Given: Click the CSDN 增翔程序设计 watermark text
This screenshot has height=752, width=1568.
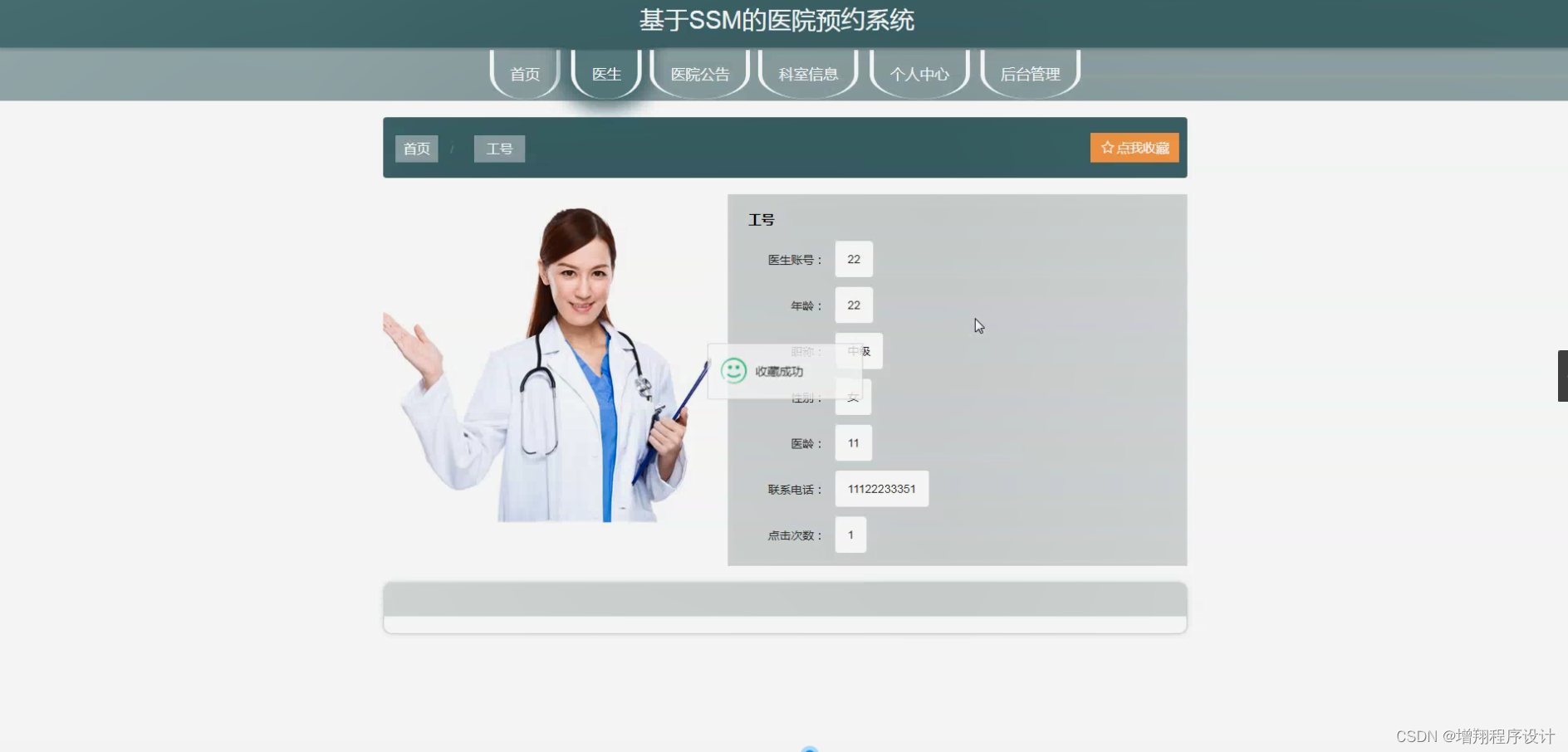Looking at the screenshot, I should pyautogui.click(x=1477, y=735).
